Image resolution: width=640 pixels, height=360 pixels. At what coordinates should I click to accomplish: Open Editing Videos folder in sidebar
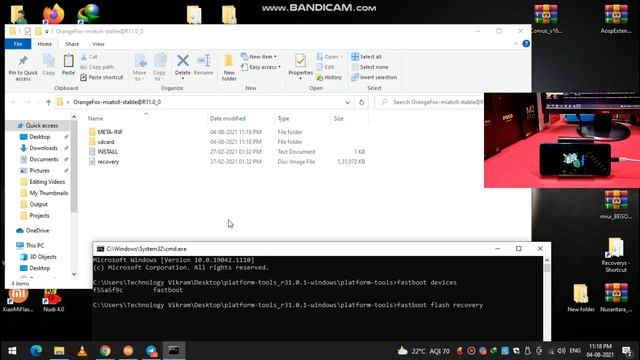pyautogui.click(x=47, y=182)
